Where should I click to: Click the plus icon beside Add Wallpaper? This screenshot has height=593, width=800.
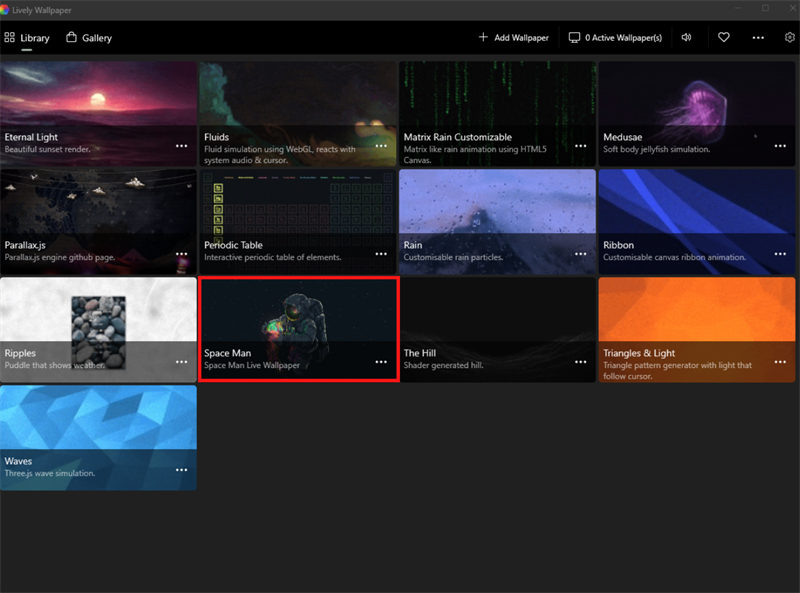pyautogui.click(x=483, y=37)
